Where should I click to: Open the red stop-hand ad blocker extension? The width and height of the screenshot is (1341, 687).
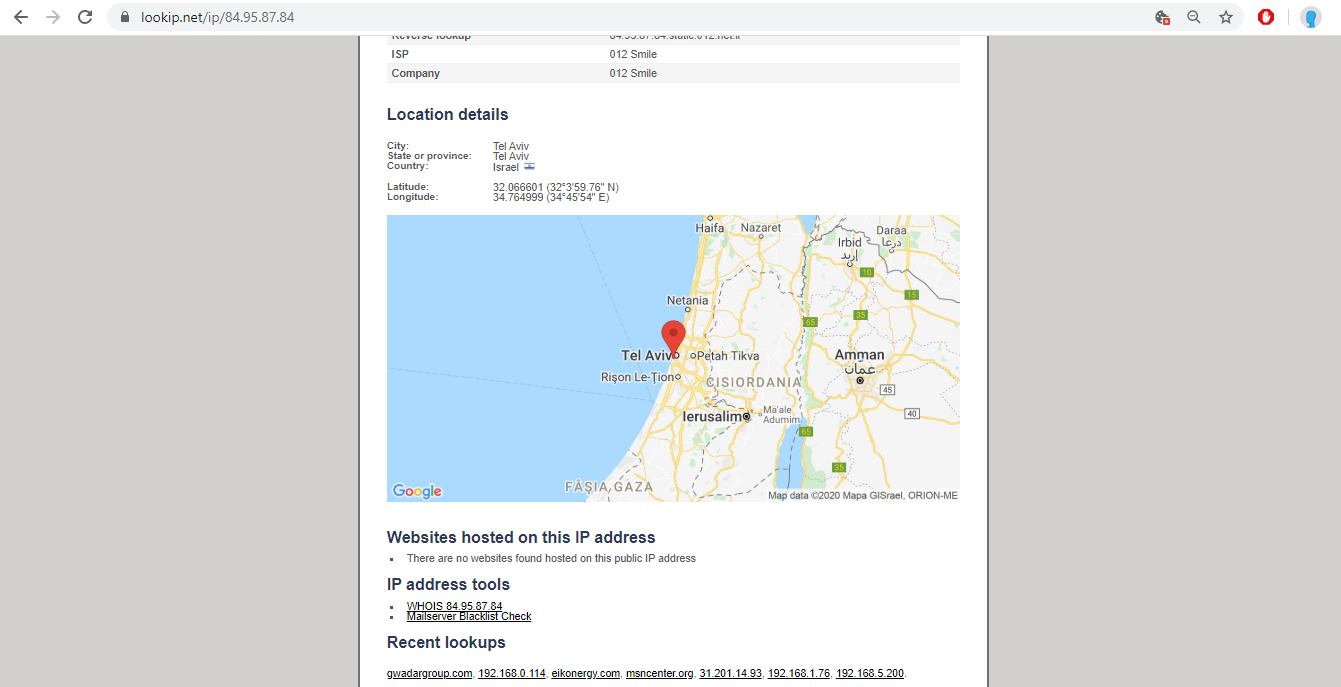coord(1266,17)
